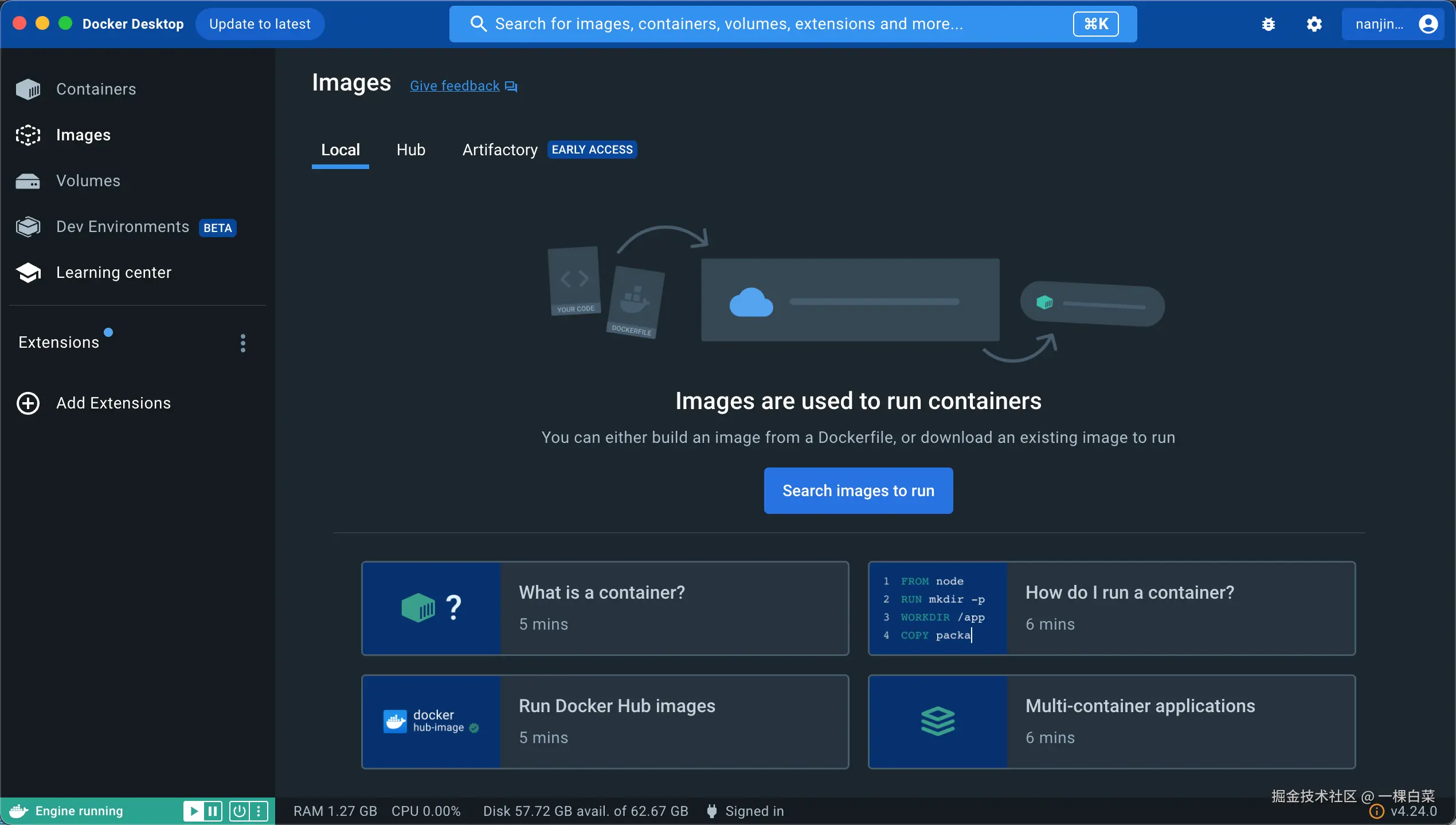Screen dimensions: 1456x825
Task: Open the Learning center
Action: tap(113, 273)
